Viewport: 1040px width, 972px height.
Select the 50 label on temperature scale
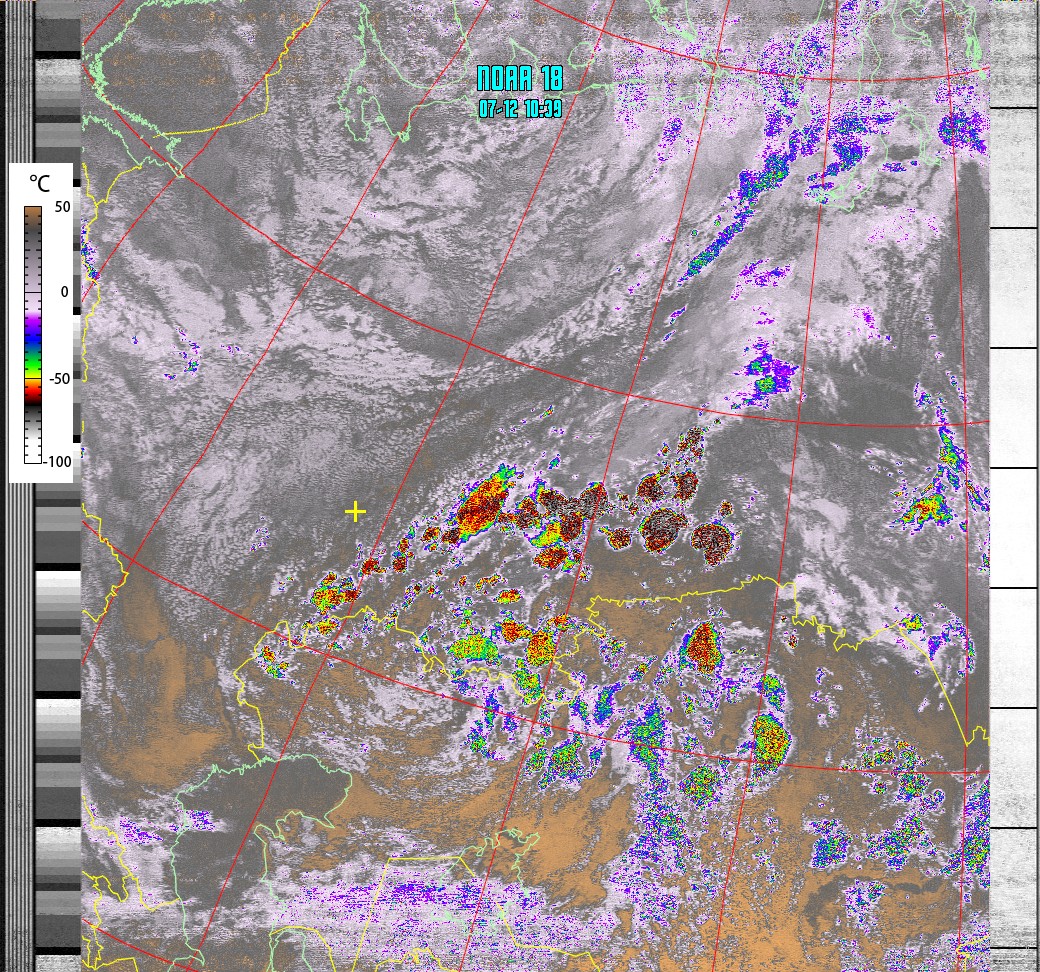point(61,207)
